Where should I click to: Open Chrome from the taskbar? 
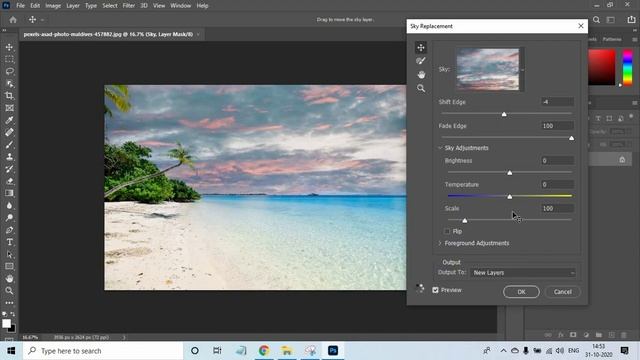tap(264, 351)
